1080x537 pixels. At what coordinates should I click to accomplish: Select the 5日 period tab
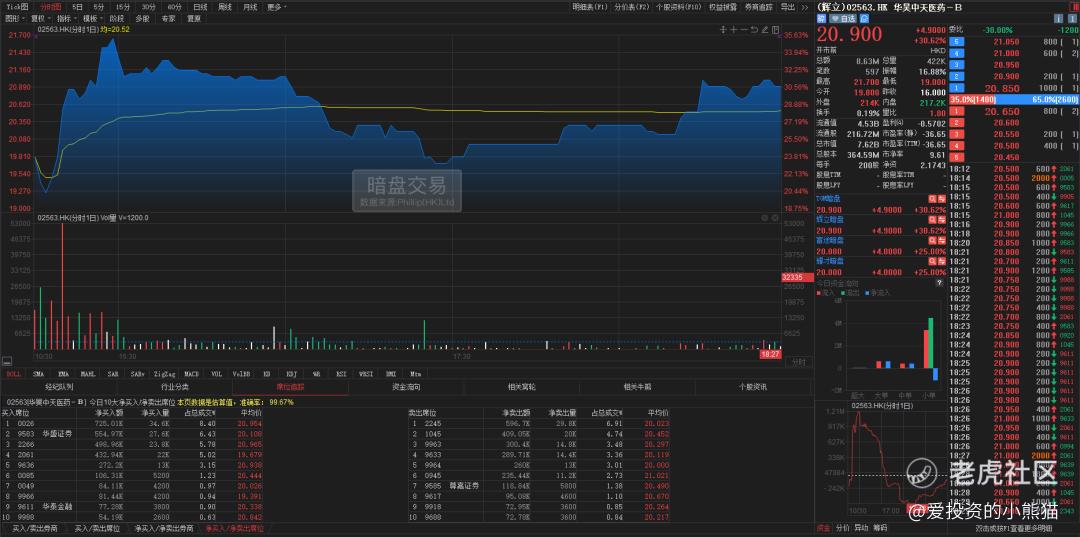click(x=78, y=7)
